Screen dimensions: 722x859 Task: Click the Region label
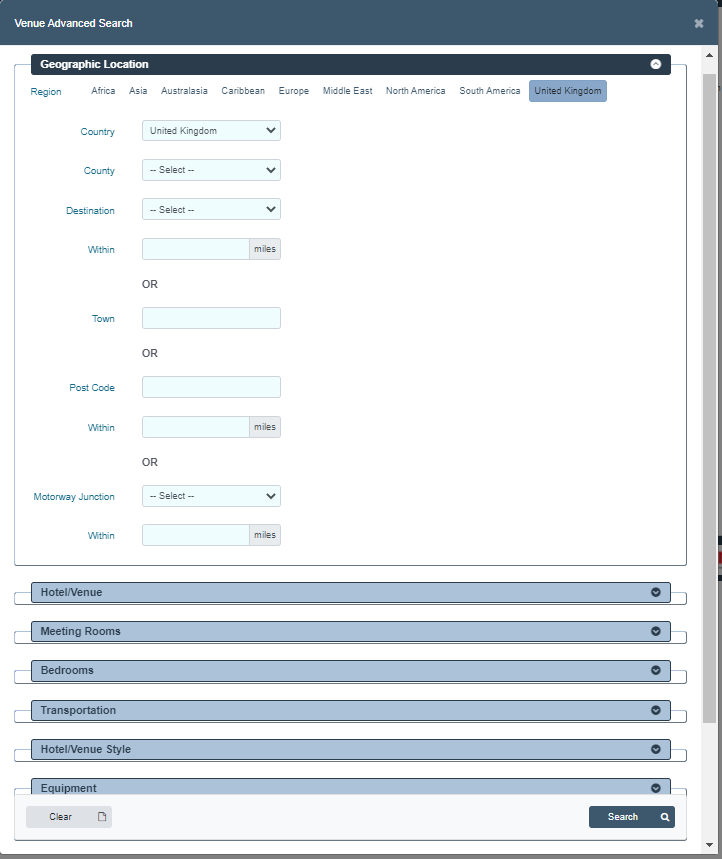tap(46, 92)
